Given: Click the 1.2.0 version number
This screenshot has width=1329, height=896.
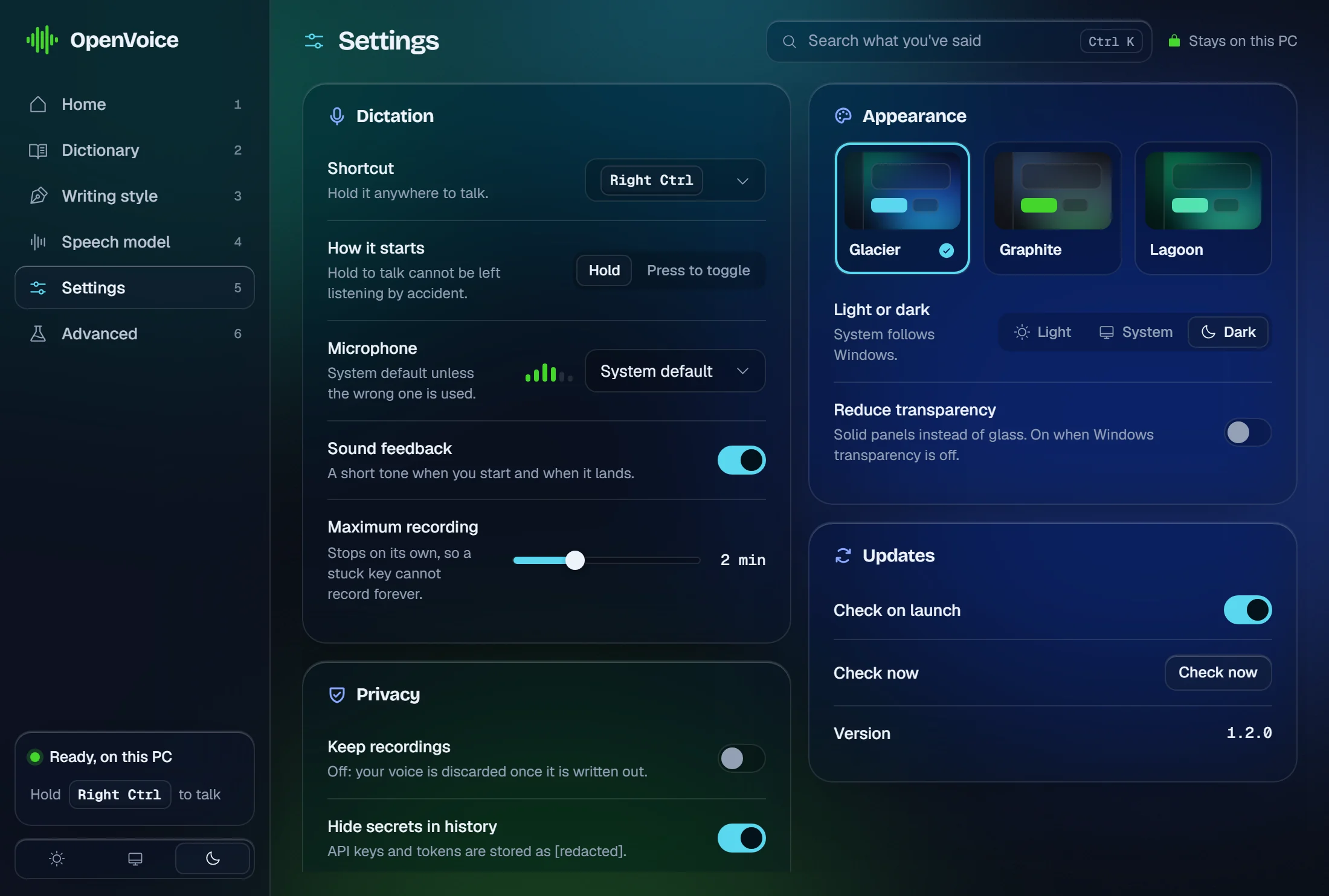Looking at the screenshot, I should click(1249, 733).
